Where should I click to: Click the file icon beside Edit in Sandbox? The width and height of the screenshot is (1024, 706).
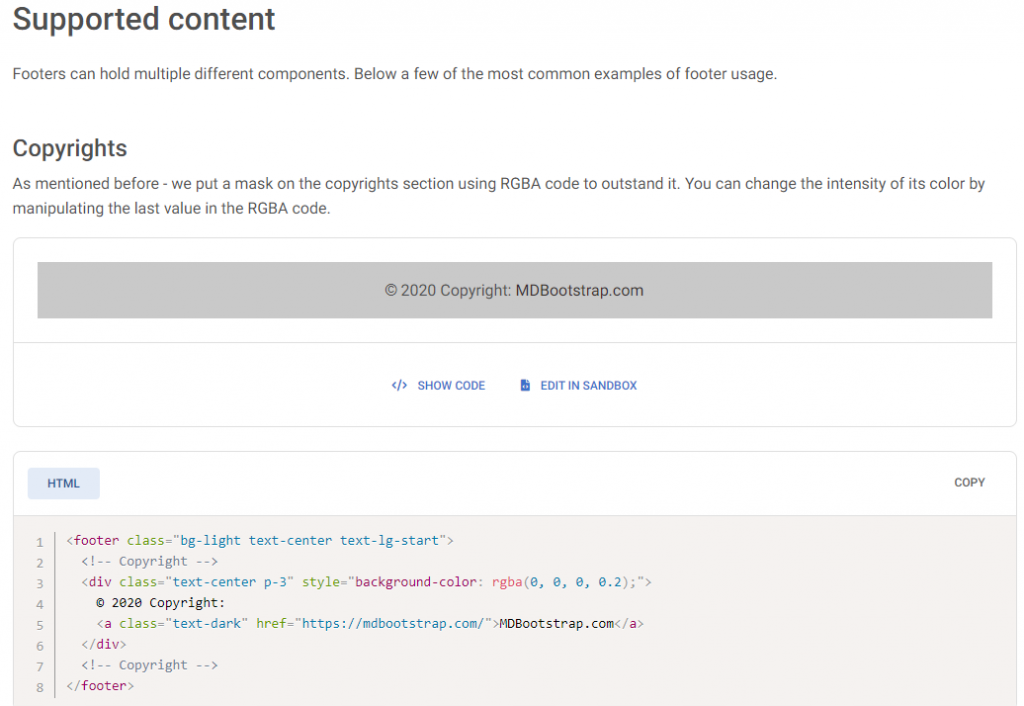(525, 385)
